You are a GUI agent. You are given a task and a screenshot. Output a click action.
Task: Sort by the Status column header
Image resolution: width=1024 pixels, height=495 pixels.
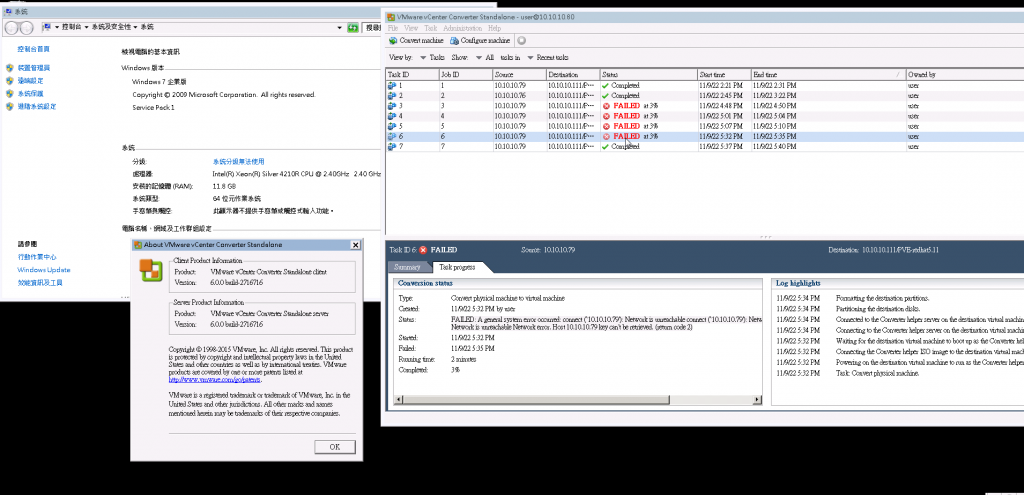click(x=648, y=75)
